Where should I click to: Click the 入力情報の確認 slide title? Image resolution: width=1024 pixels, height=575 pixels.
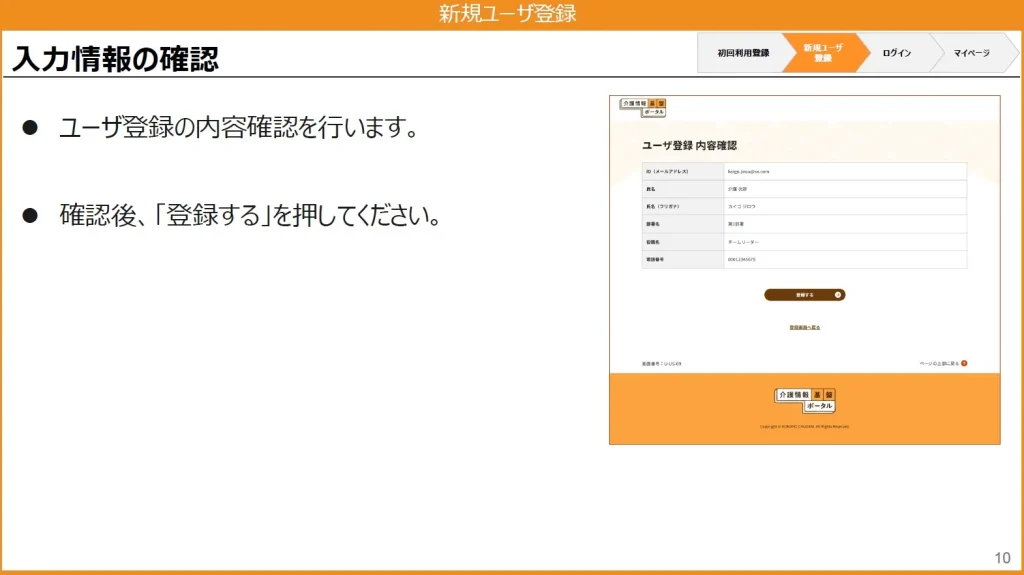tap(115, 59)
